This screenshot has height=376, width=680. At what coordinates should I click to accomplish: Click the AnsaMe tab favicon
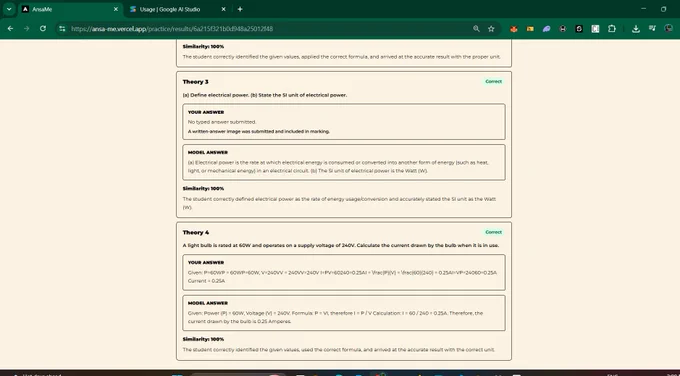pyautogui.click(x=26, y=9)
